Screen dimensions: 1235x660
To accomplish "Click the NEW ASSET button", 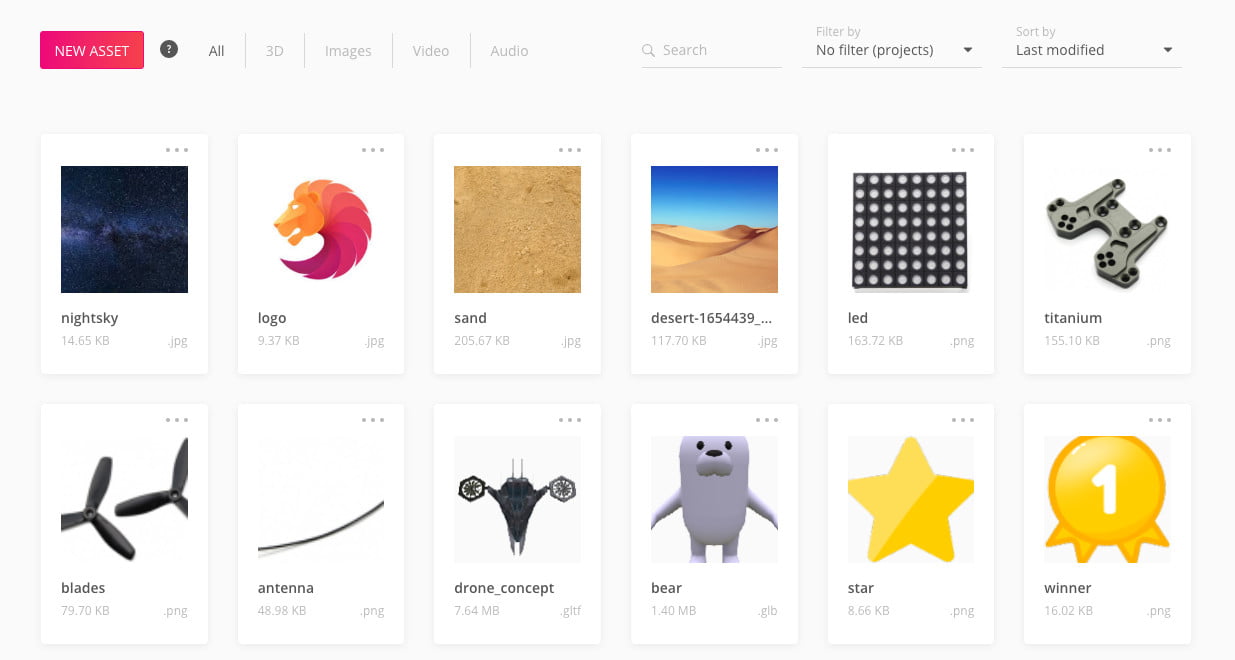I will pos(92,51).
